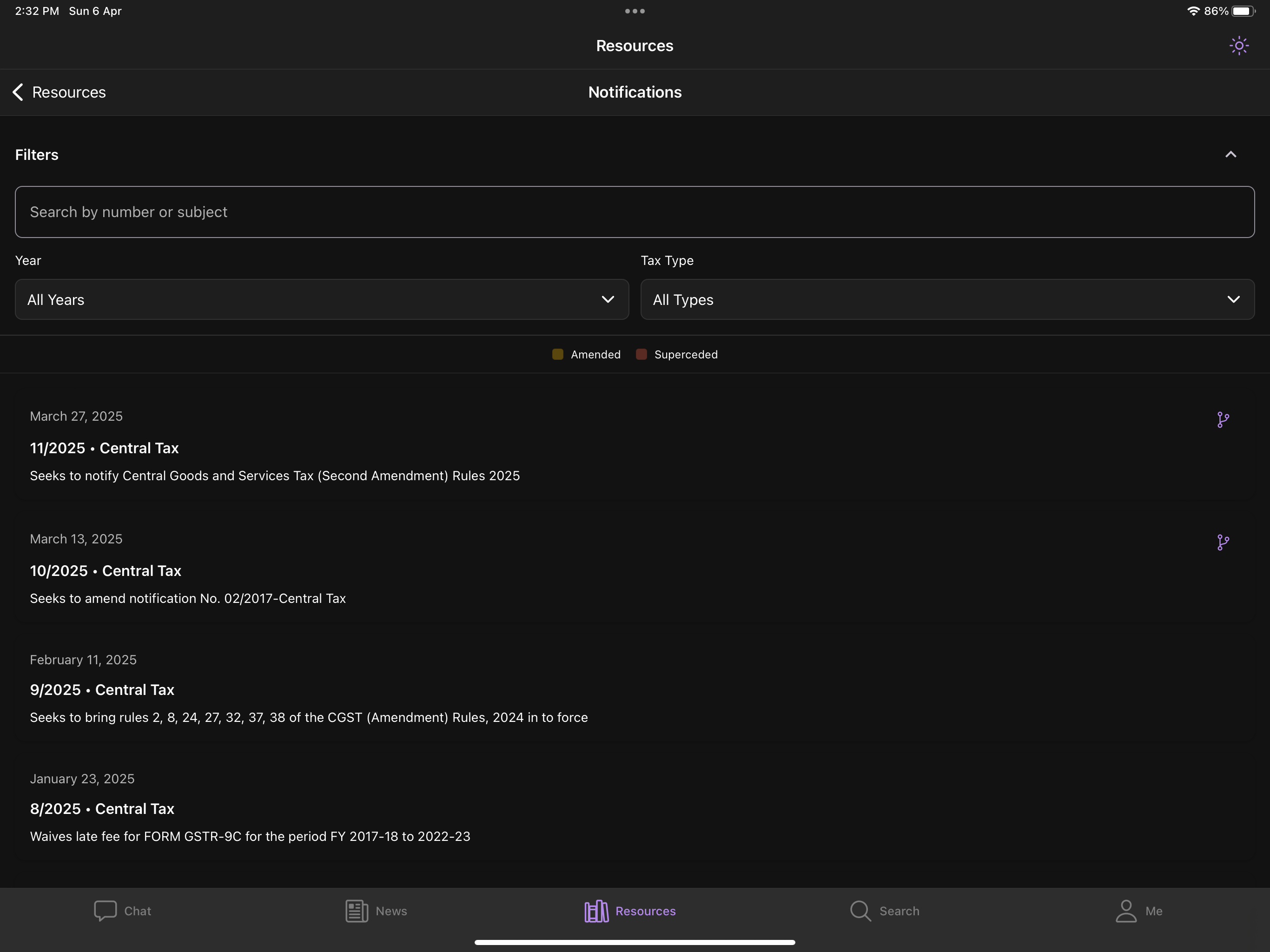Open the three-dot multitasking menu
The height and width of the screenshot is (952, 1270).
pyautogui.click(x=635, y=11)
